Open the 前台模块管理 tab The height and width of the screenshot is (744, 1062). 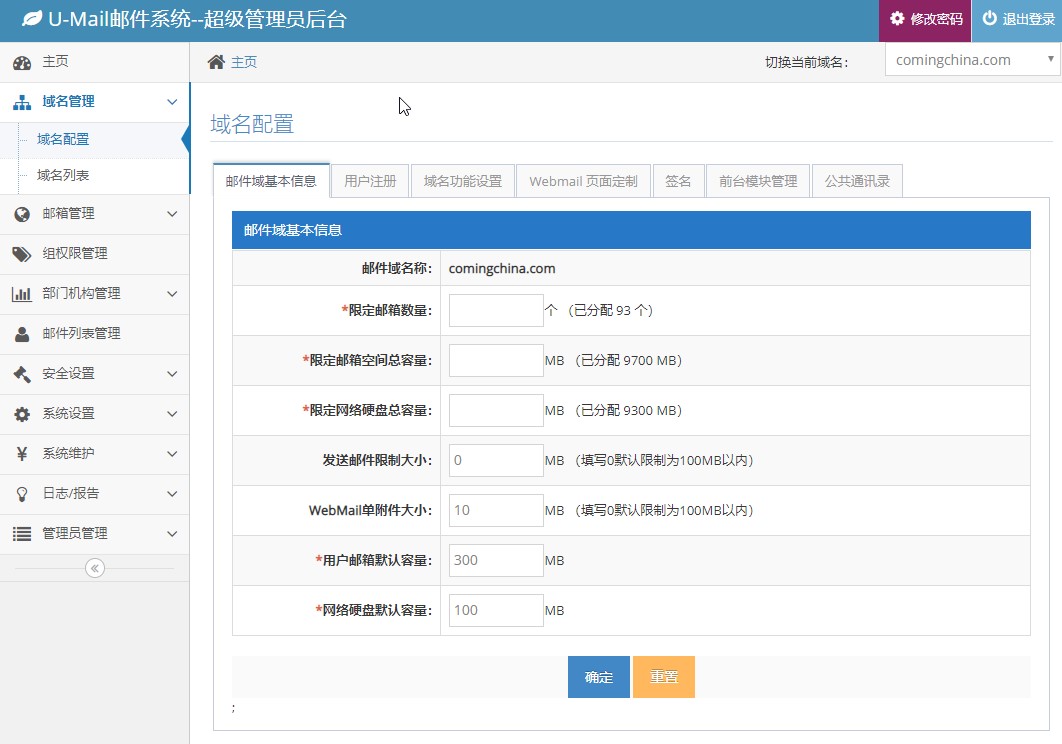758,181
